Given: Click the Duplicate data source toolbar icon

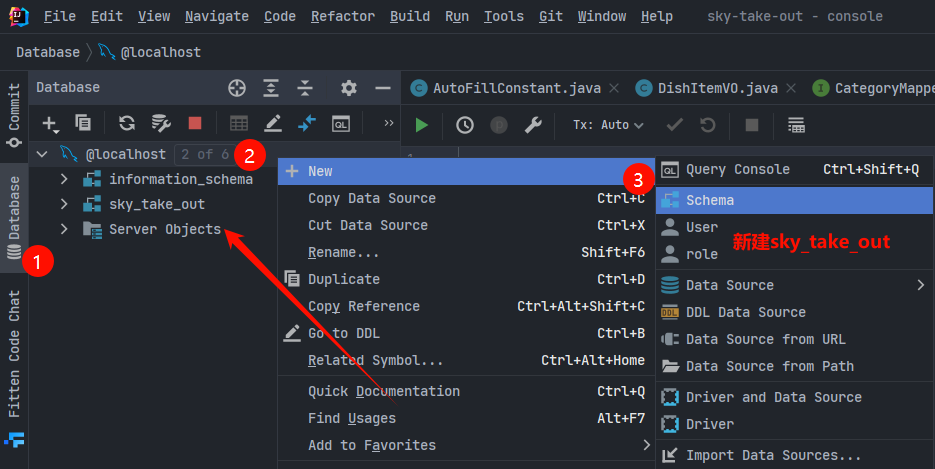Looking at the screenshot, I should click(x=83, y=123).
